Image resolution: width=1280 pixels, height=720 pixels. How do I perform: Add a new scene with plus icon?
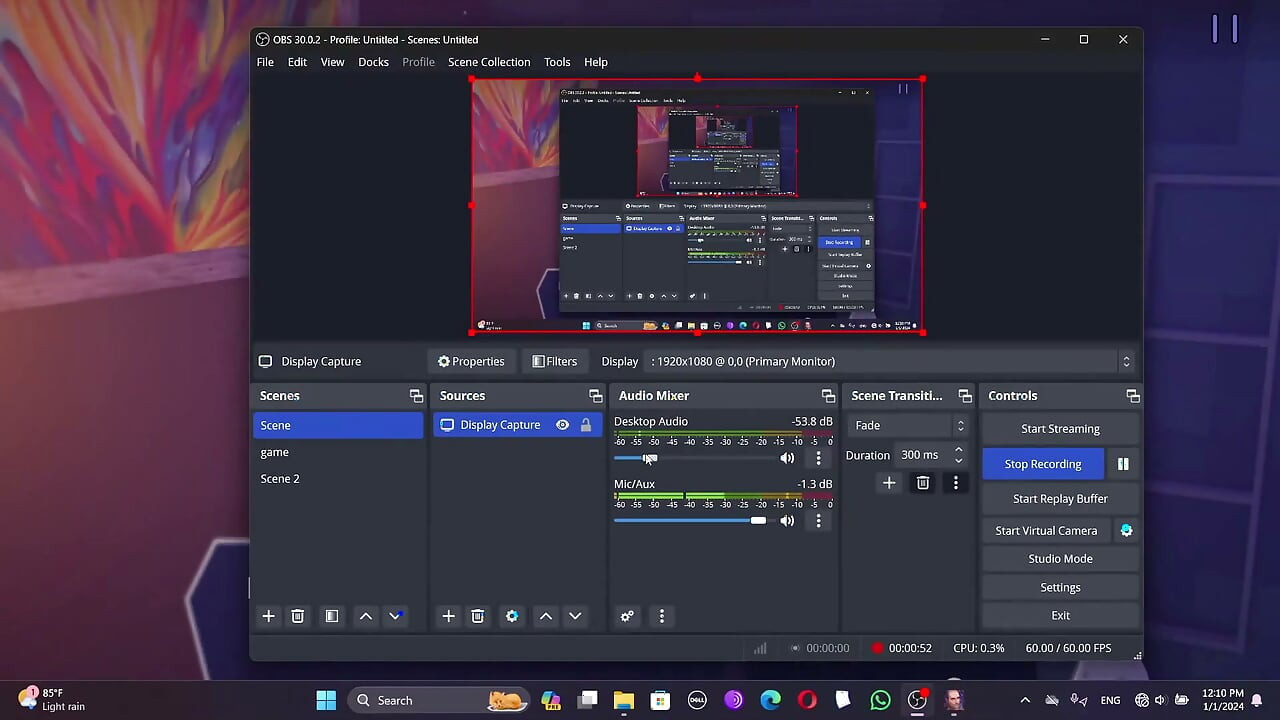point(268,616)
